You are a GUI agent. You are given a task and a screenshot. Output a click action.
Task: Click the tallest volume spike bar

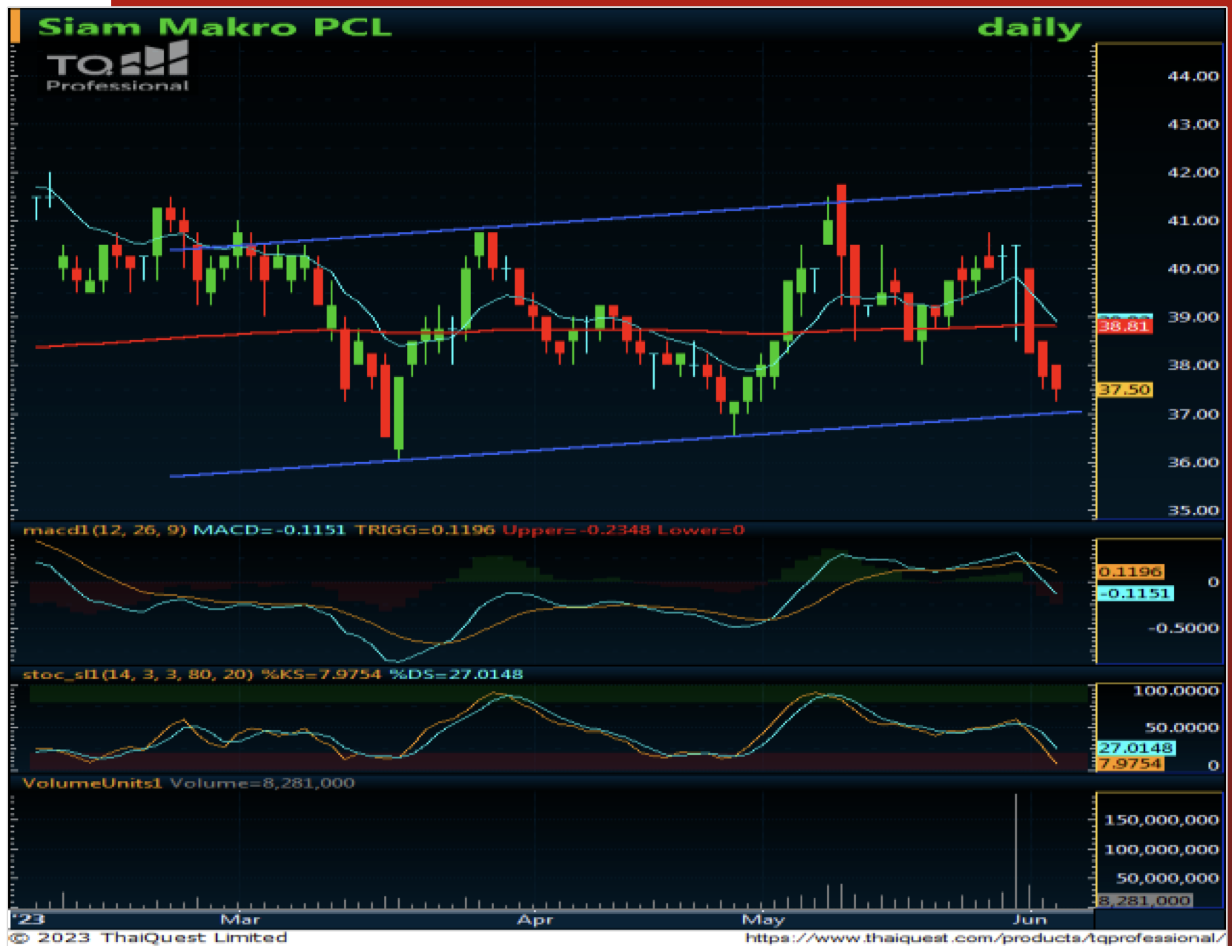[1016, 849]
